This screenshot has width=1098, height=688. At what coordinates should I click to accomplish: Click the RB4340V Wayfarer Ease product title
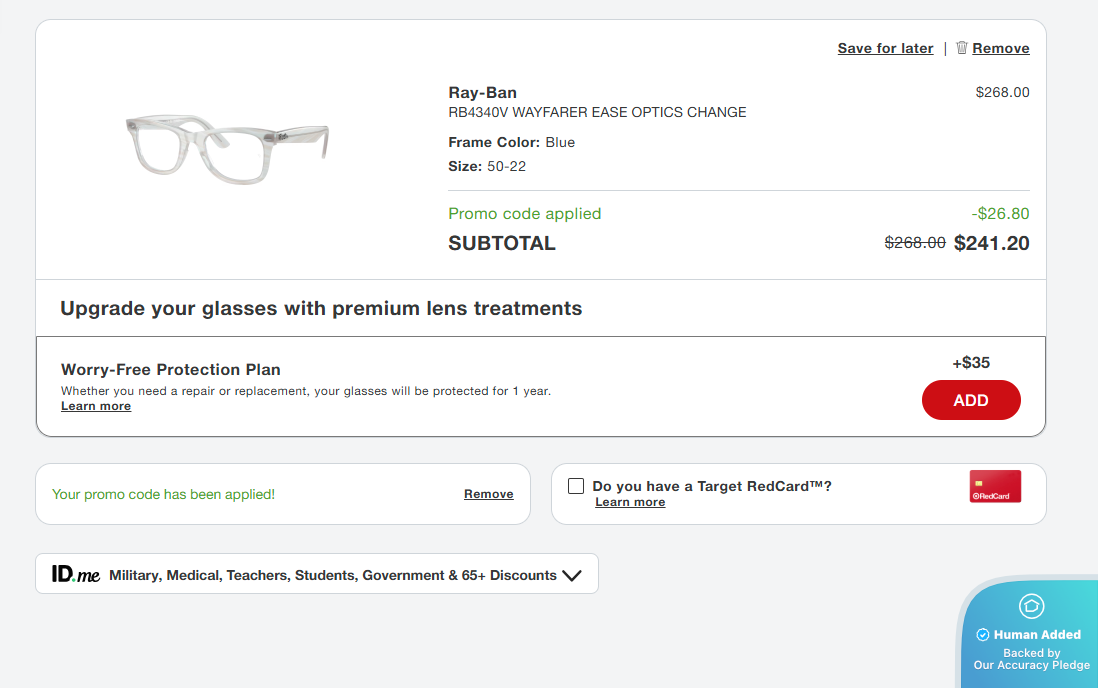coord(597,112)
